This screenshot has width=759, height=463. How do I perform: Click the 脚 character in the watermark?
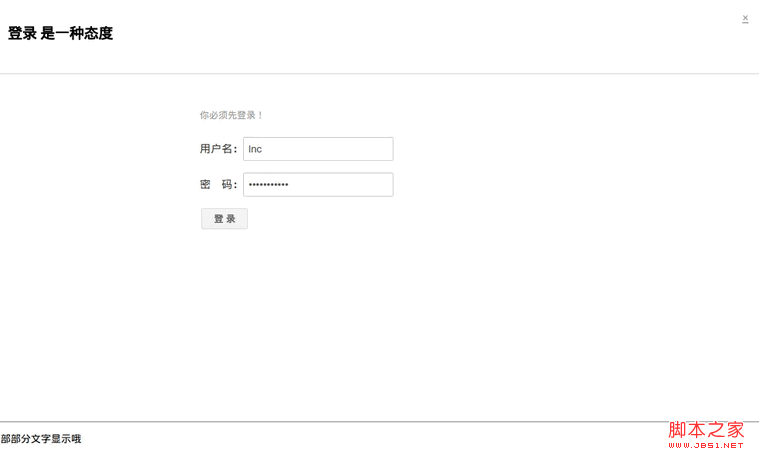tap(677, 429)
